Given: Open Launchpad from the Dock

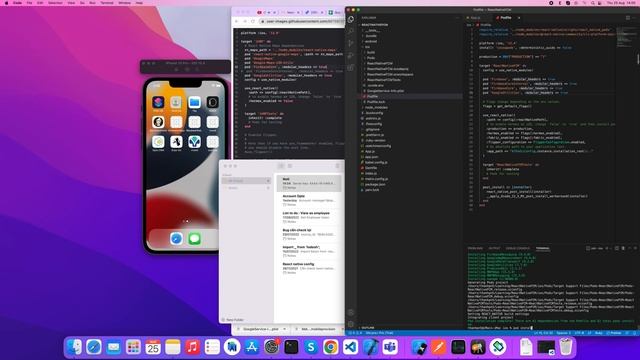Looking at the screenshot, I should (x=133, y=347).
